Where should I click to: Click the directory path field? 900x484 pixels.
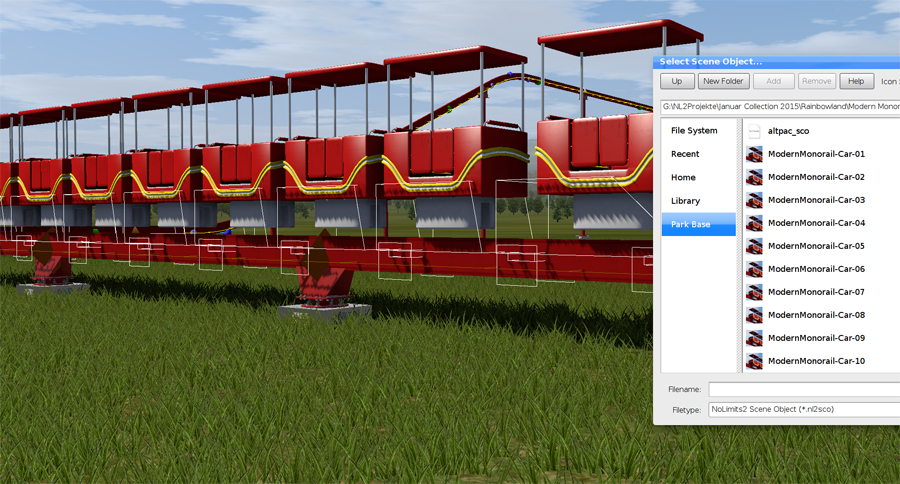(x=780, y=105)
